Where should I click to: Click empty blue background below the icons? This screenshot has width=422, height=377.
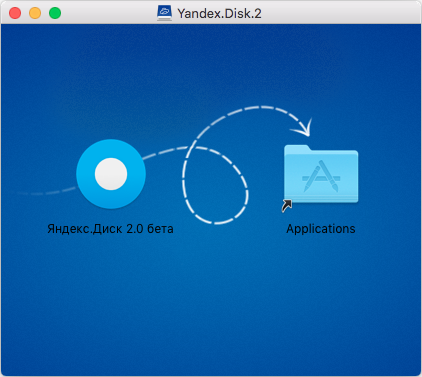click(x=211, y=300)
